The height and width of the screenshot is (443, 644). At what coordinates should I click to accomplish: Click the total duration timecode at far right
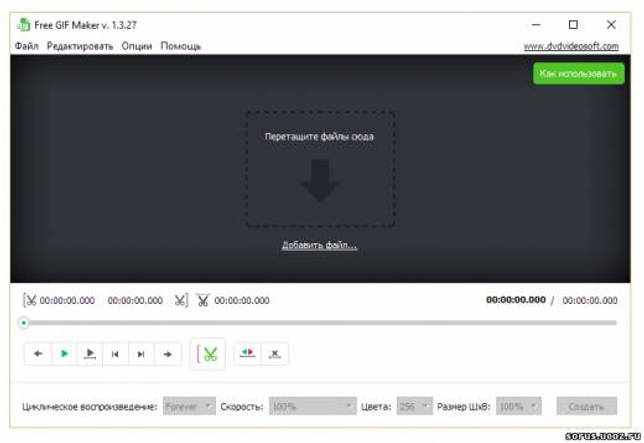(x=590, y=301)
